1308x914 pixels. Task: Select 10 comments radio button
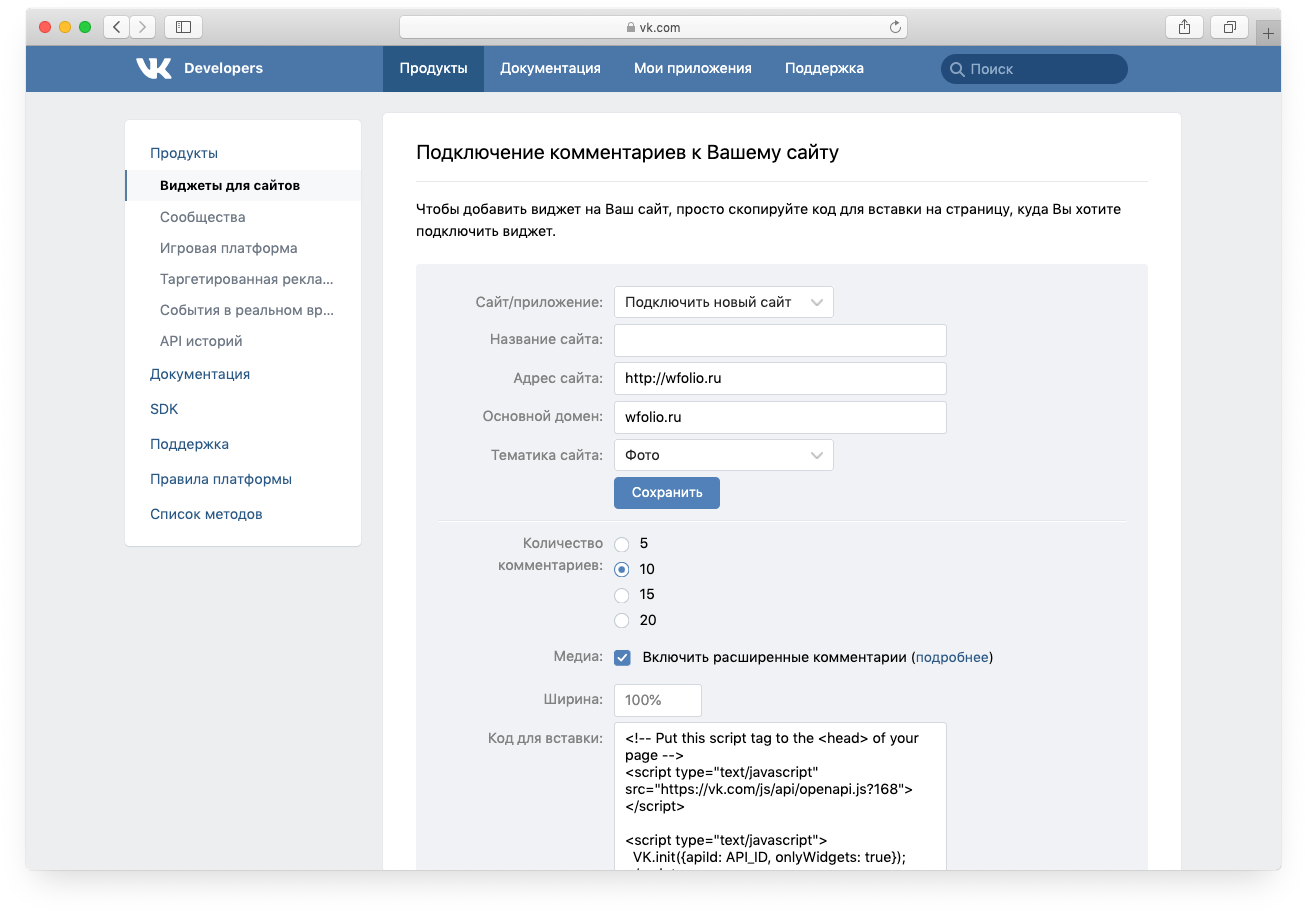(x=622, y=570)
